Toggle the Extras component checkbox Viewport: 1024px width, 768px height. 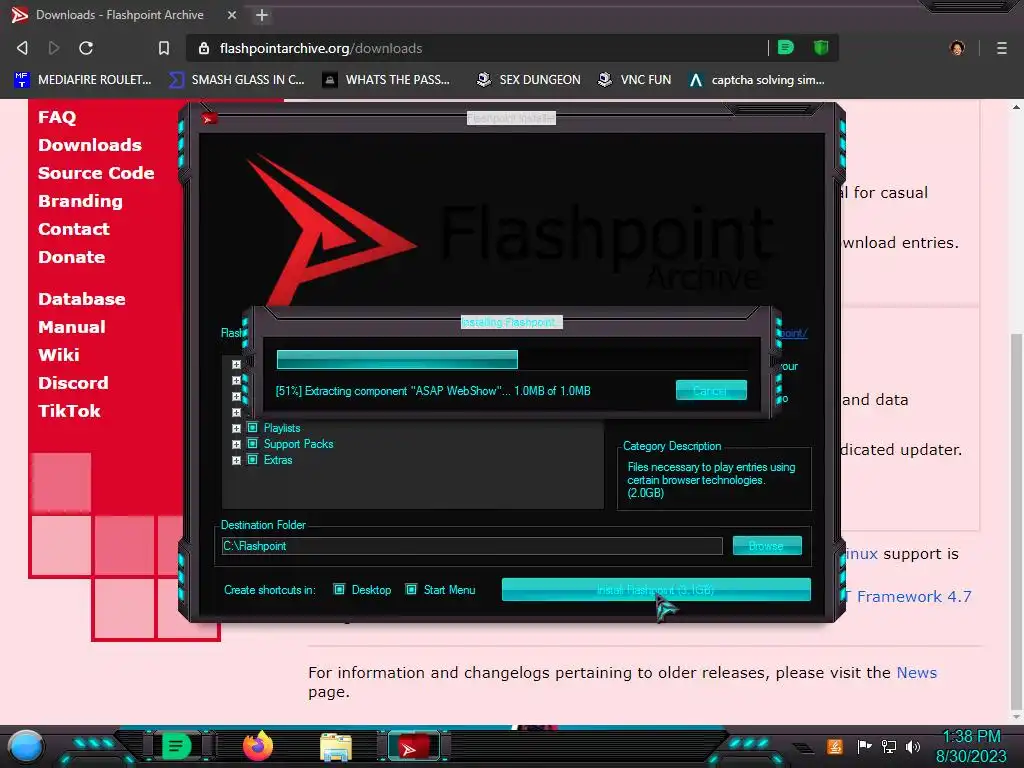point(253,460)
